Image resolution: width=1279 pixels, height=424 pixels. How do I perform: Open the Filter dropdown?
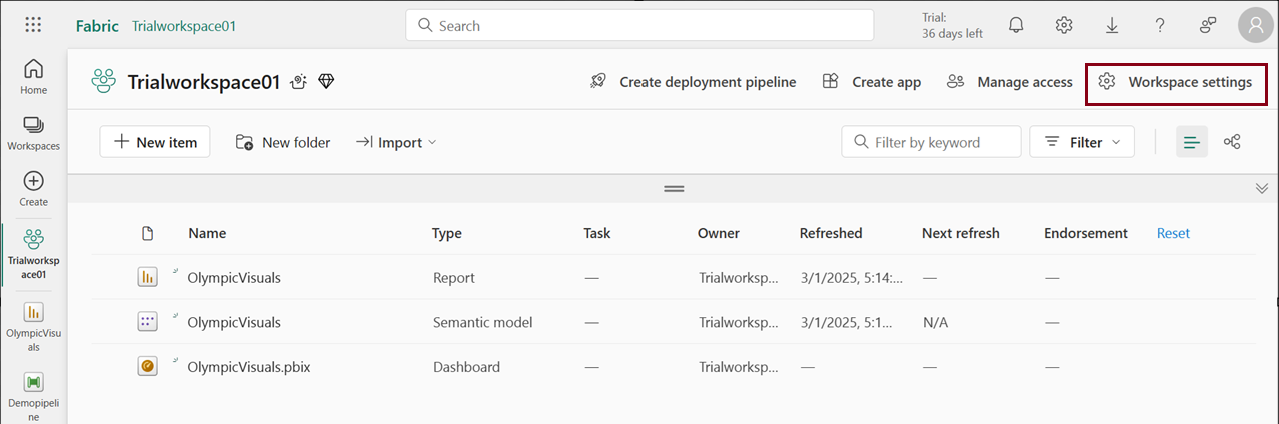pyautogui.click(x=1082, y=142)
